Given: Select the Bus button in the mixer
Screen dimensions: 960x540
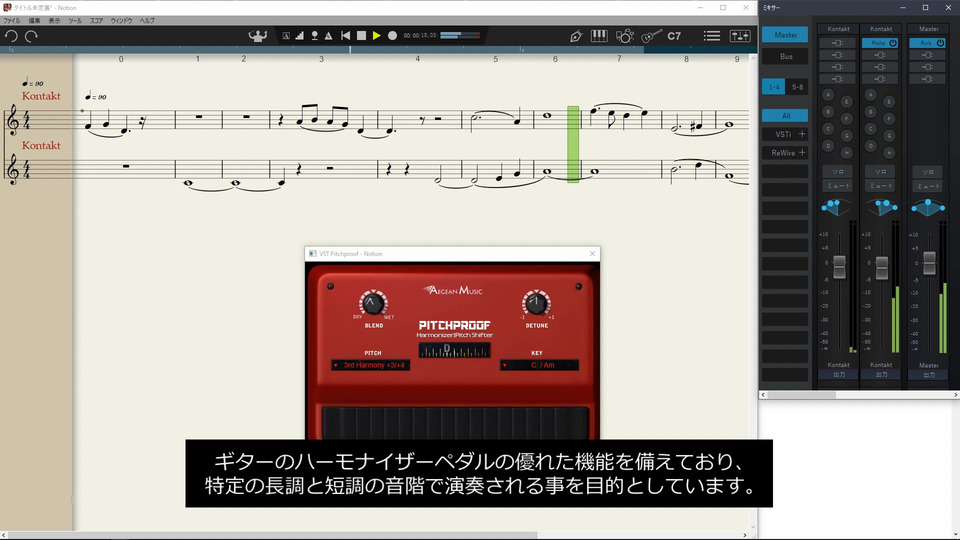Looking at the screenshot, I should [786, 56].
